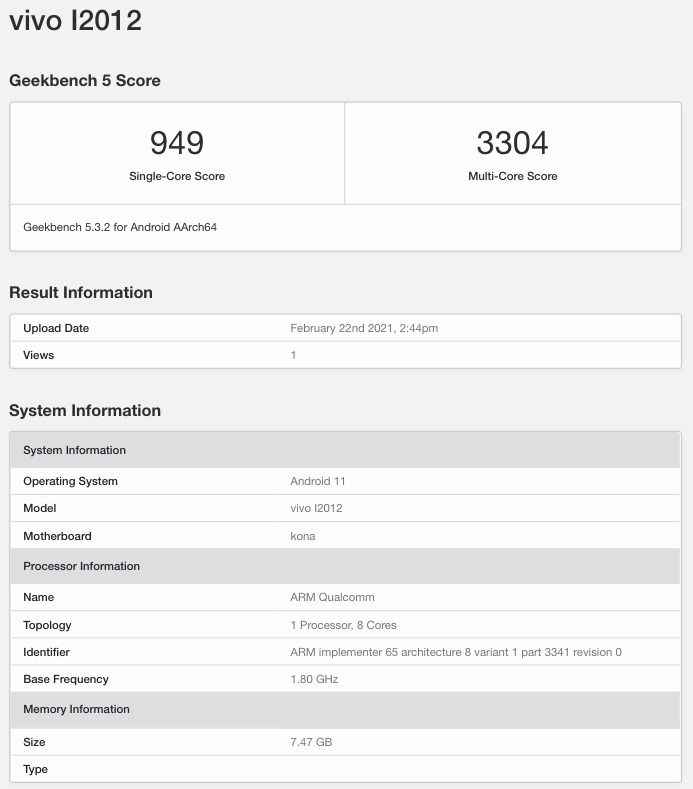This screenshot has height=789, width=693.
Task: Select the ARM Qualcomm processor name
Action: click(332, 597)
